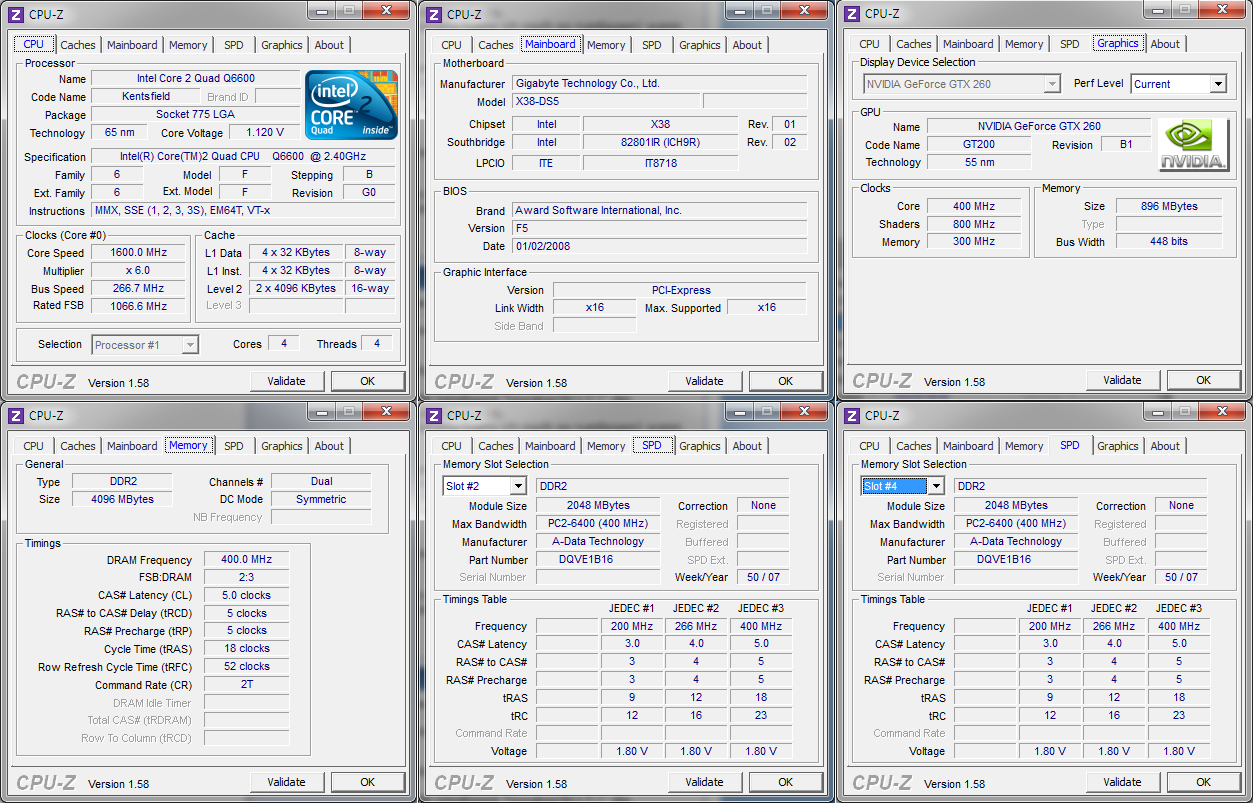Click Validate in Memory window
This screenshot has width=1254, height=804.
(287, 782)
